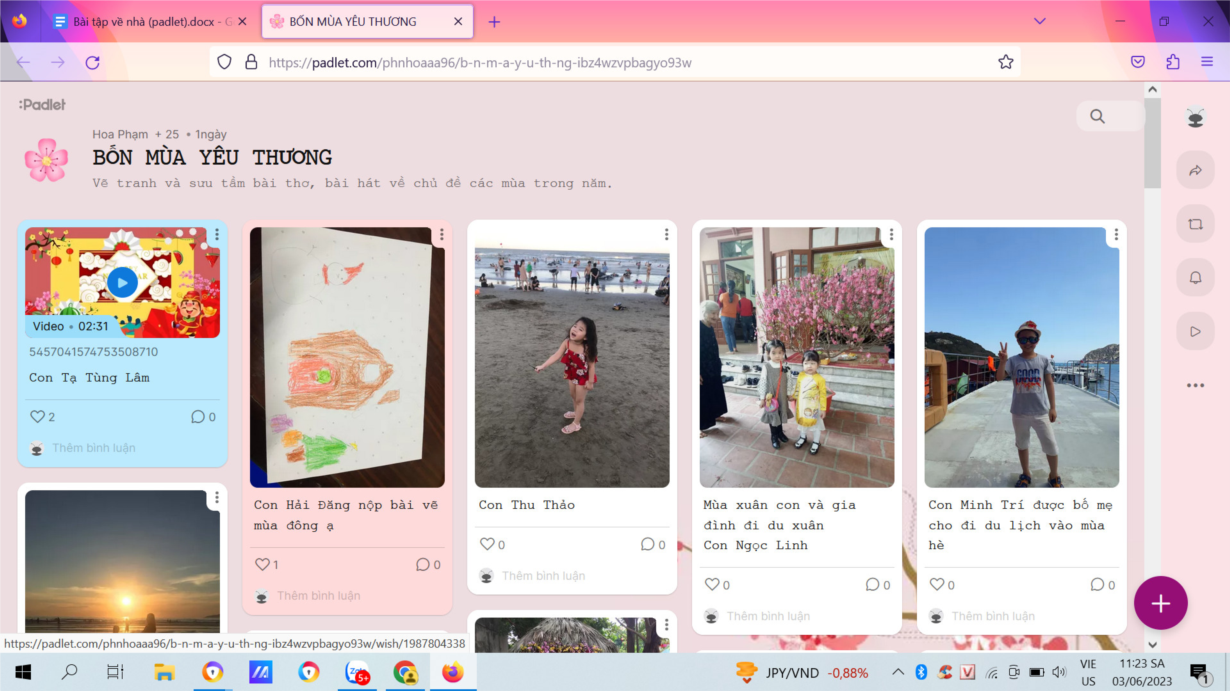
Task: Click the Padlet share arrow icon
Action: pos(1195,171)
